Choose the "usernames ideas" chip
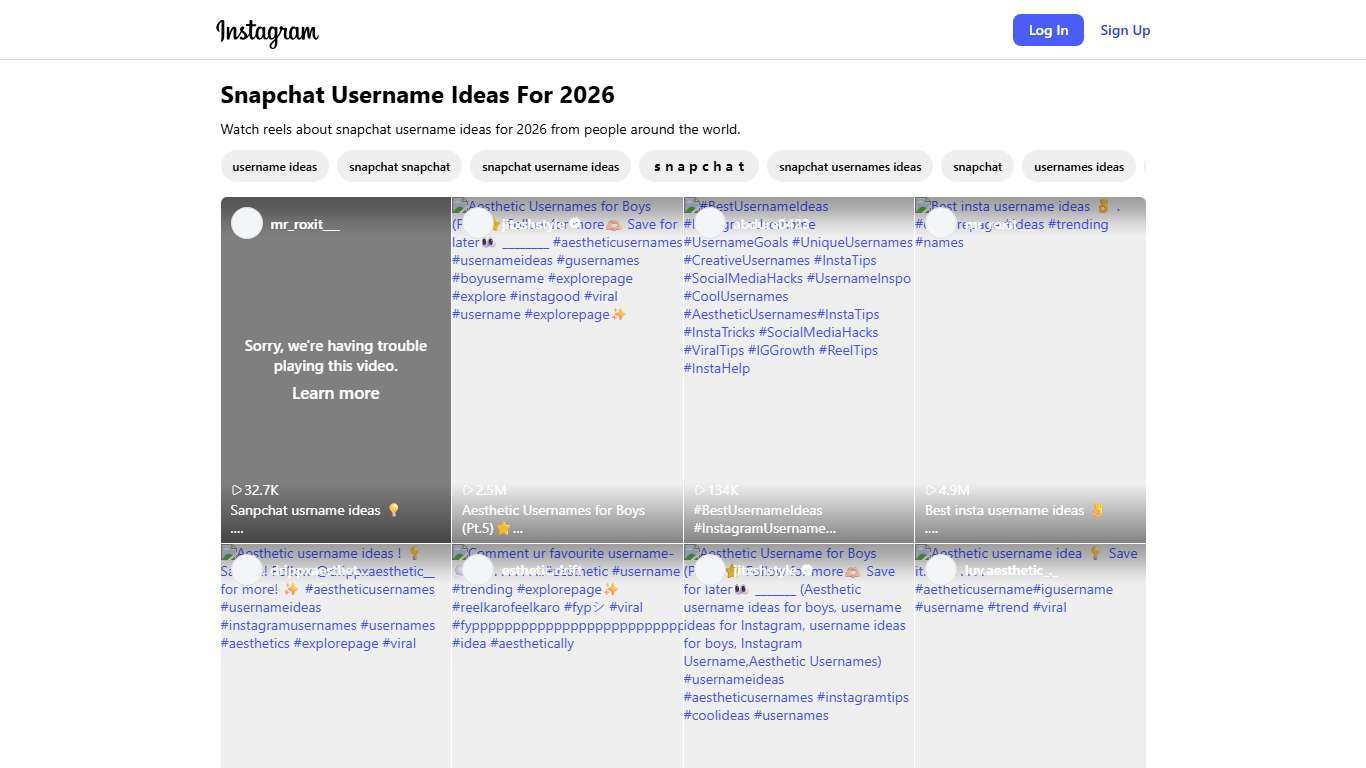Image resolution: width=1366 pixels, height=768 pixels. tap(1078, 167)
